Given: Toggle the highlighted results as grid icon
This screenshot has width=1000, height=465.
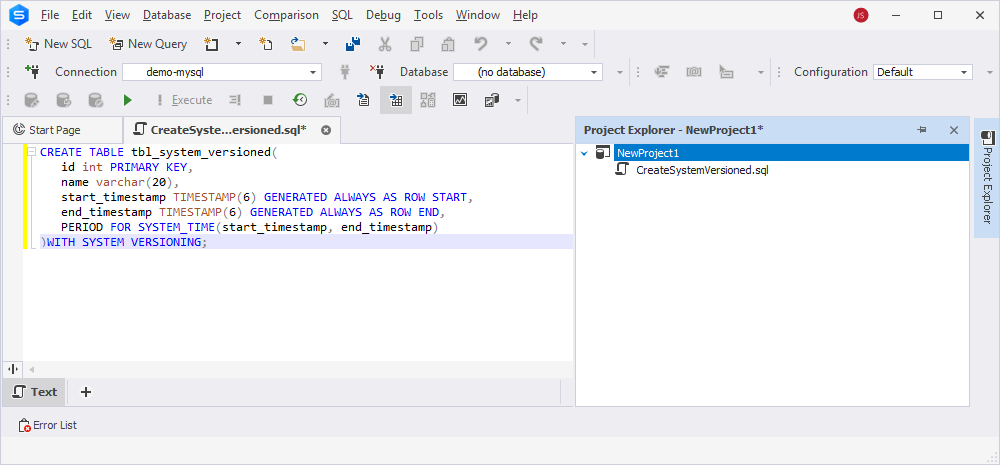Looking at the screenshot, I should click(x=396, y=100).
